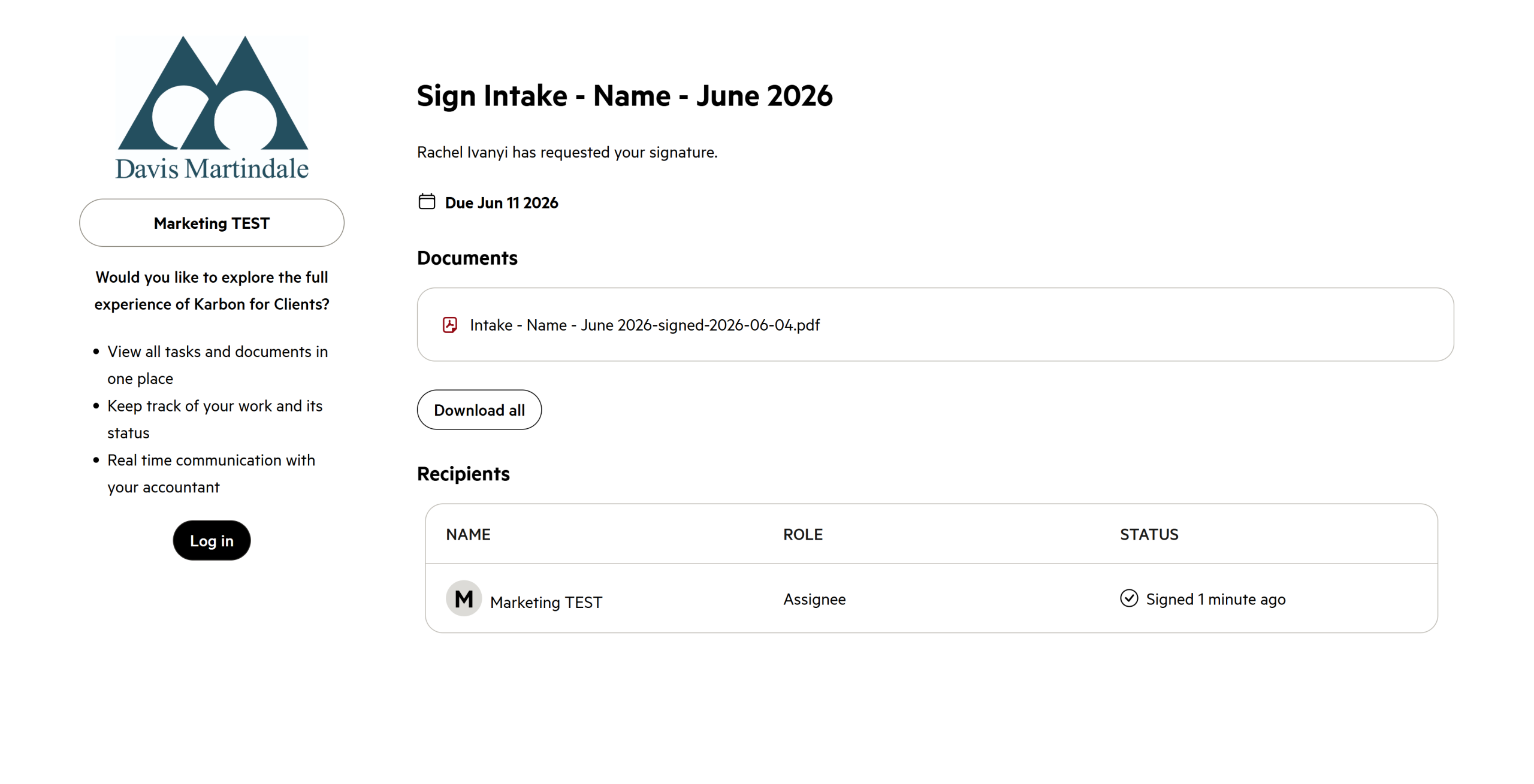
Task: Click the calendar icon beside due date
Action: tap(427, 202)
